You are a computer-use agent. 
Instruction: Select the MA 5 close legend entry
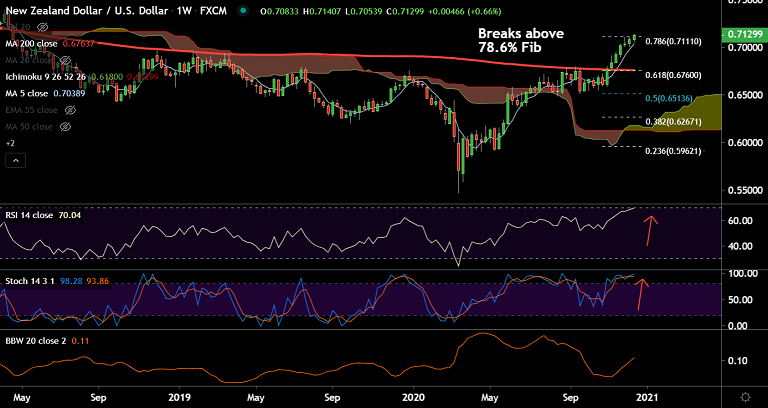coord(27,94)
